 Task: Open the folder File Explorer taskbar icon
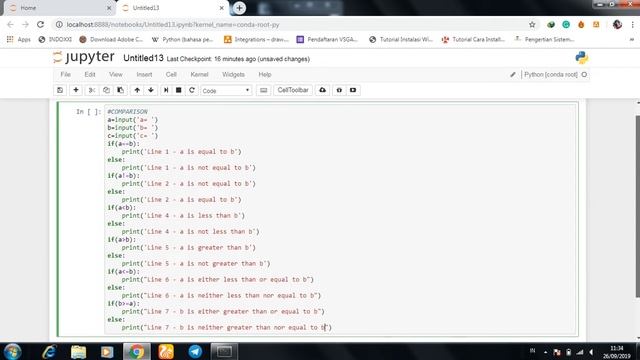pyautogui.click(x=78, y=352)
